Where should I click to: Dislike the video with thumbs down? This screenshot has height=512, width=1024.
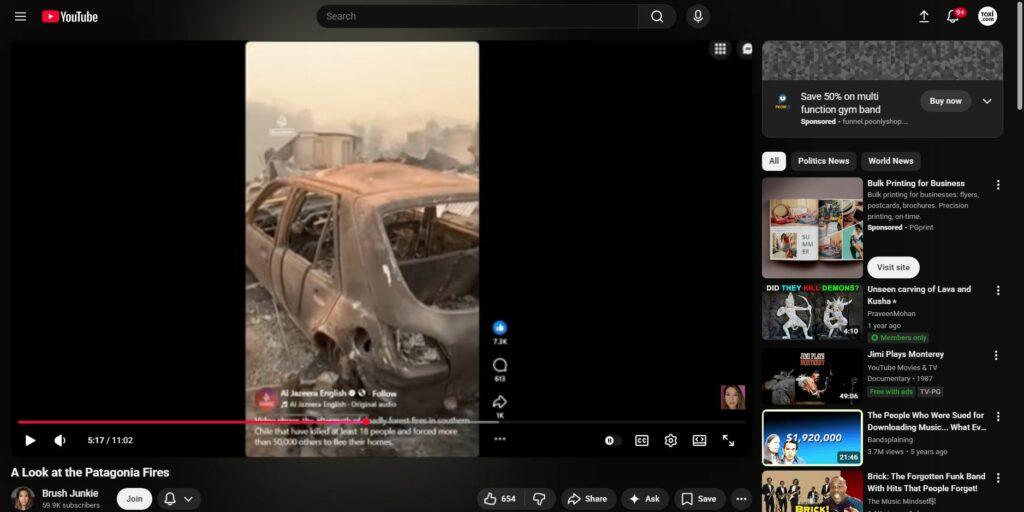[x=539, y=498]
